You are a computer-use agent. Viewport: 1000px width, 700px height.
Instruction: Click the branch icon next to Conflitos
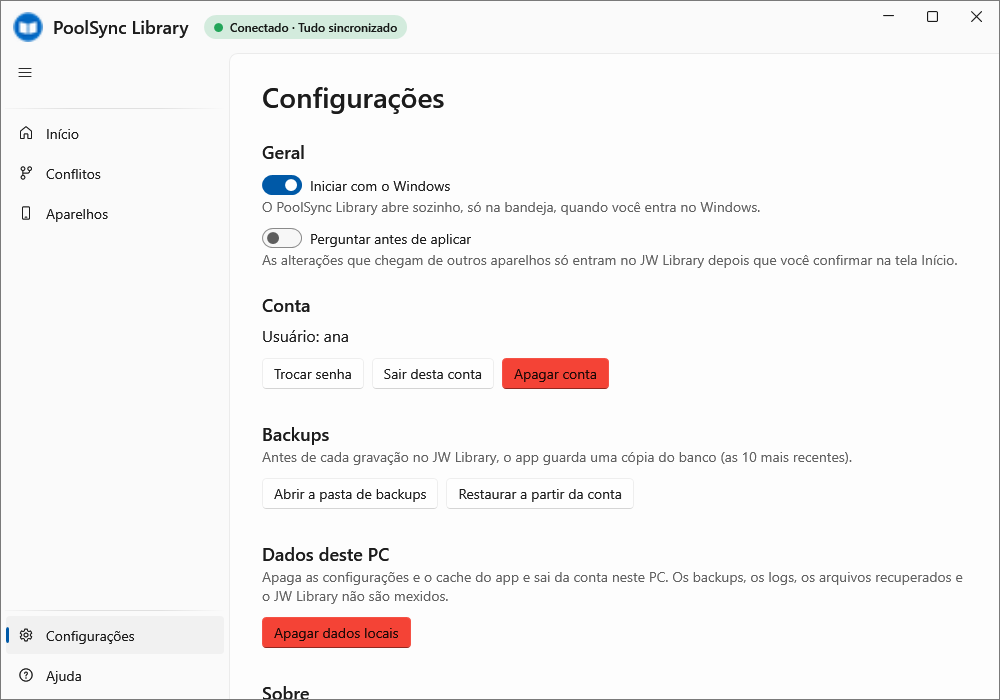click(x=26, y=173)
